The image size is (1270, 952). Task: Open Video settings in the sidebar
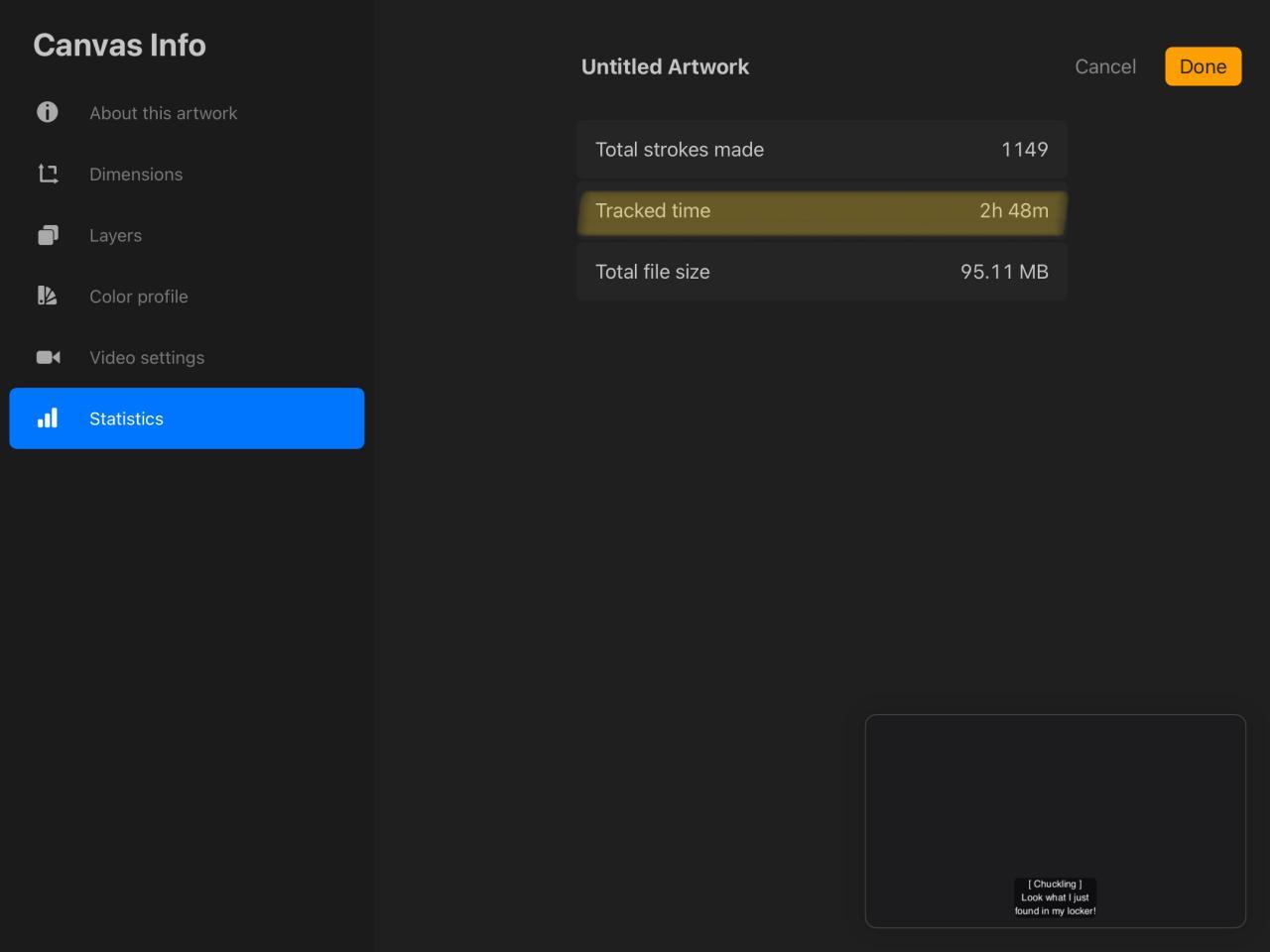coord(147,358)
